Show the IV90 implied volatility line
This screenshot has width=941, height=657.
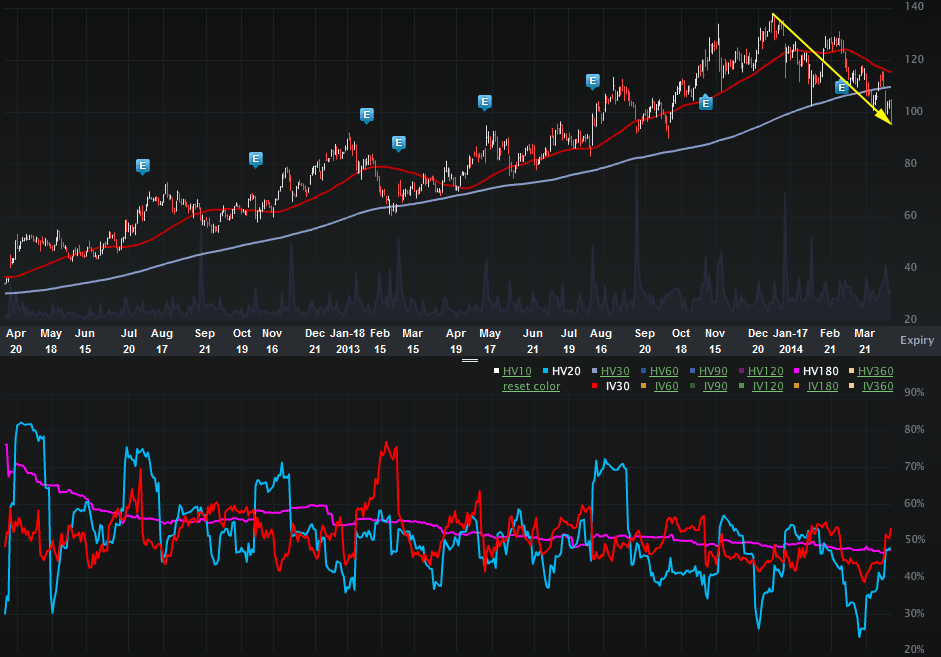(715, 386)
